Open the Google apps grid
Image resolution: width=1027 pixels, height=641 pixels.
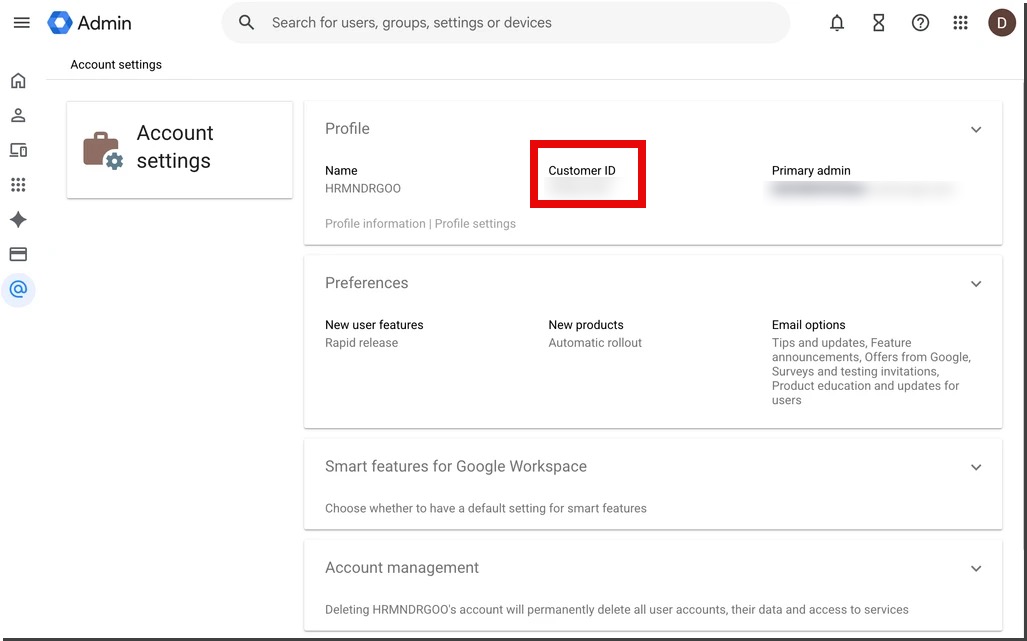point(960,23)
